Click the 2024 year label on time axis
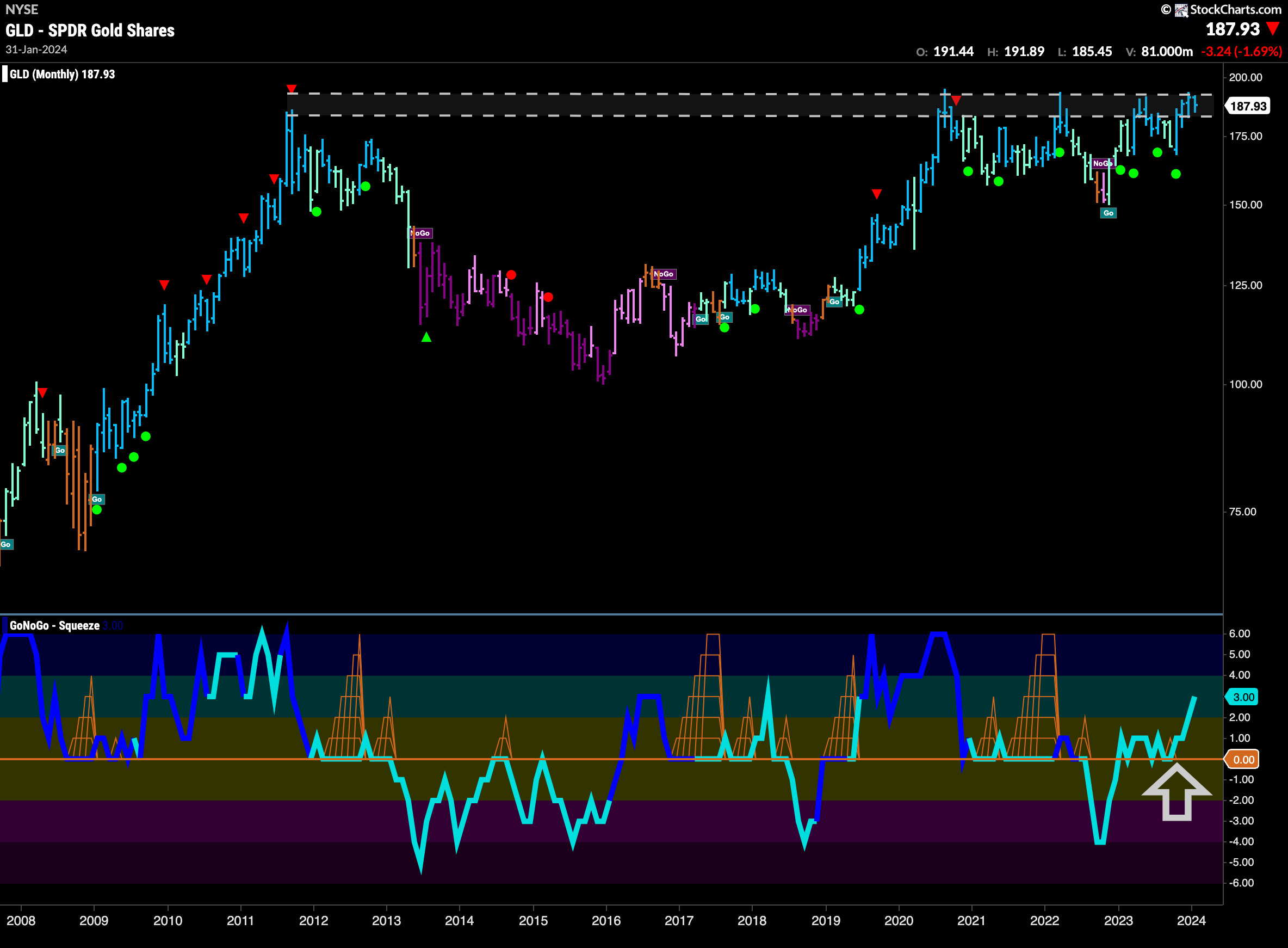Viewport: 1288px width, 948px height. pos(1191,921)
